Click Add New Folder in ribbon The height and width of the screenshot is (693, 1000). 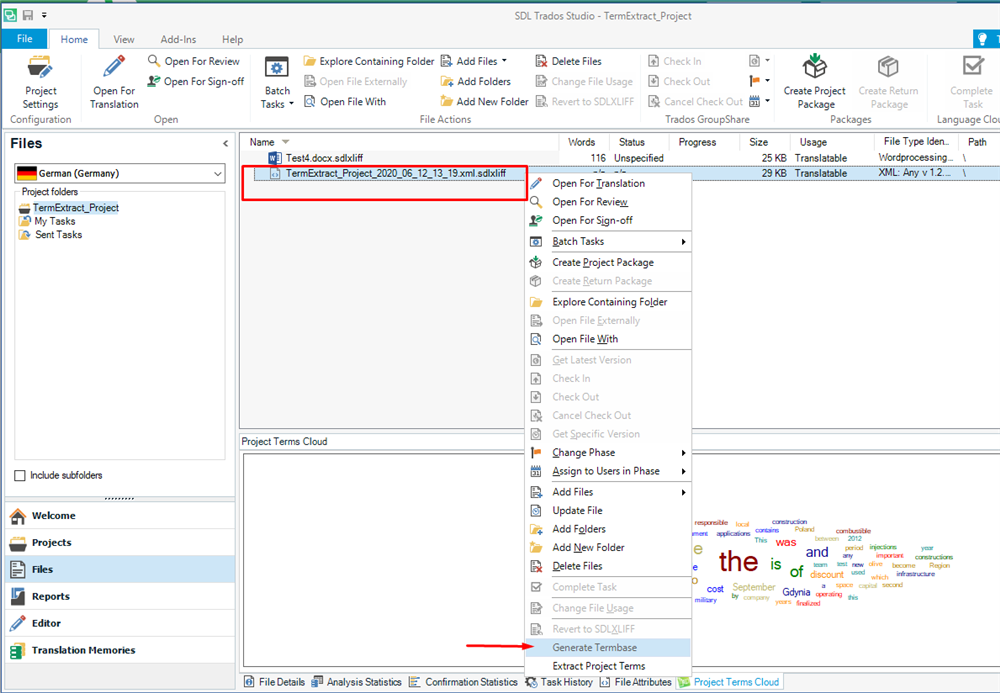[x=484, y=101]
